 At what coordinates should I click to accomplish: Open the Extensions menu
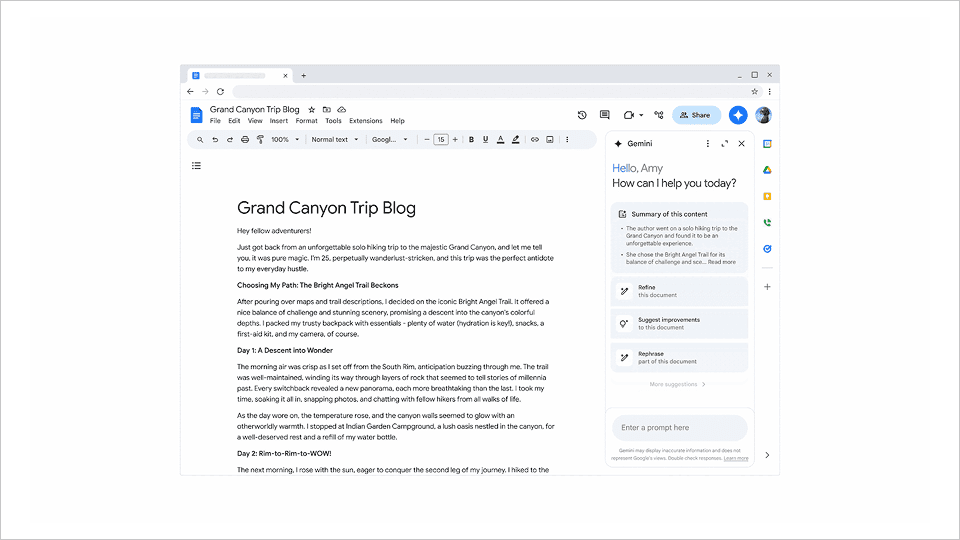pyautogui.click(x=366, y=121)
